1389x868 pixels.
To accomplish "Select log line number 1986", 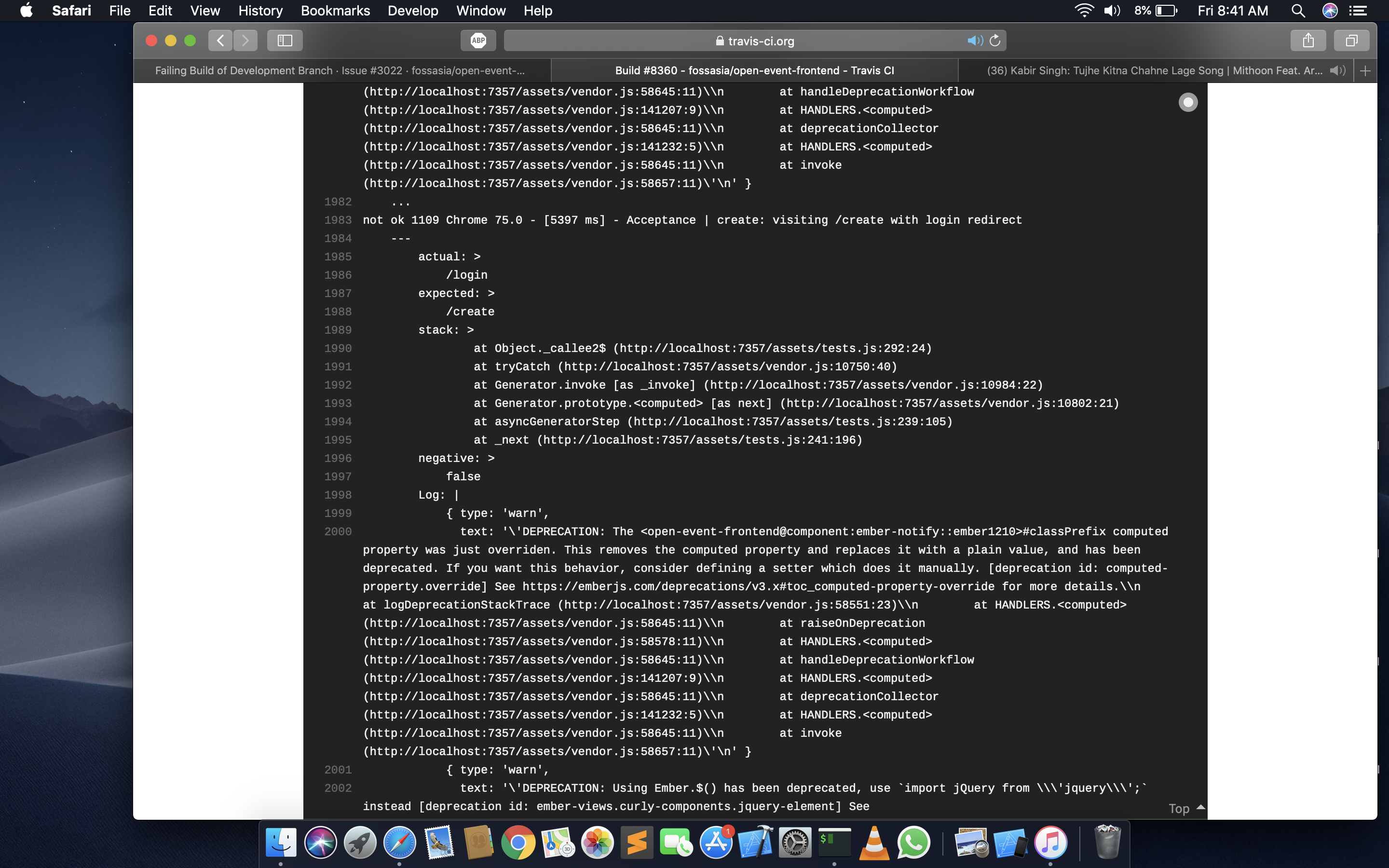I will coord(338,275).
